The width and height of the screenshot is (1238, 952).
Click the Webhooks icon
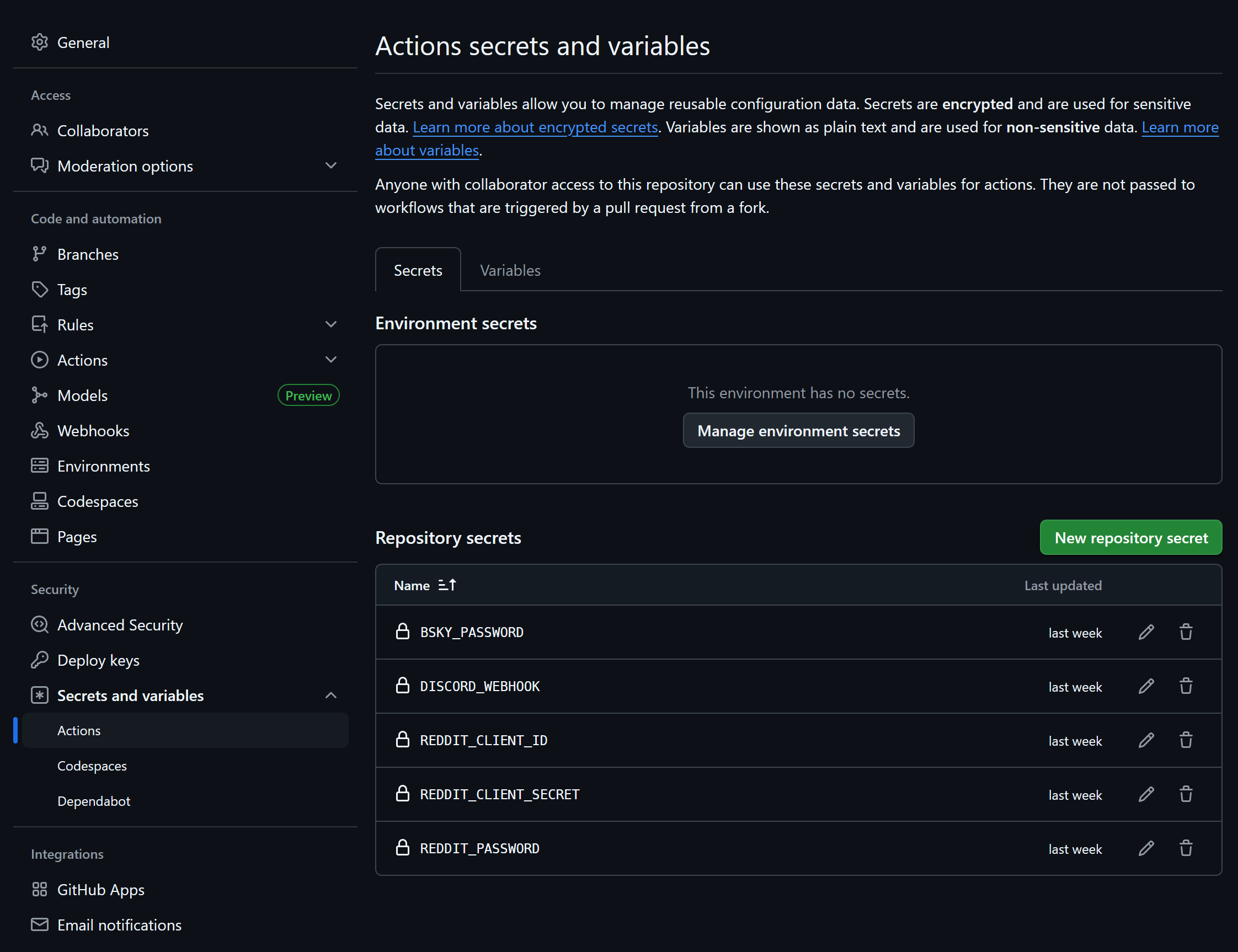coord(40,431)
